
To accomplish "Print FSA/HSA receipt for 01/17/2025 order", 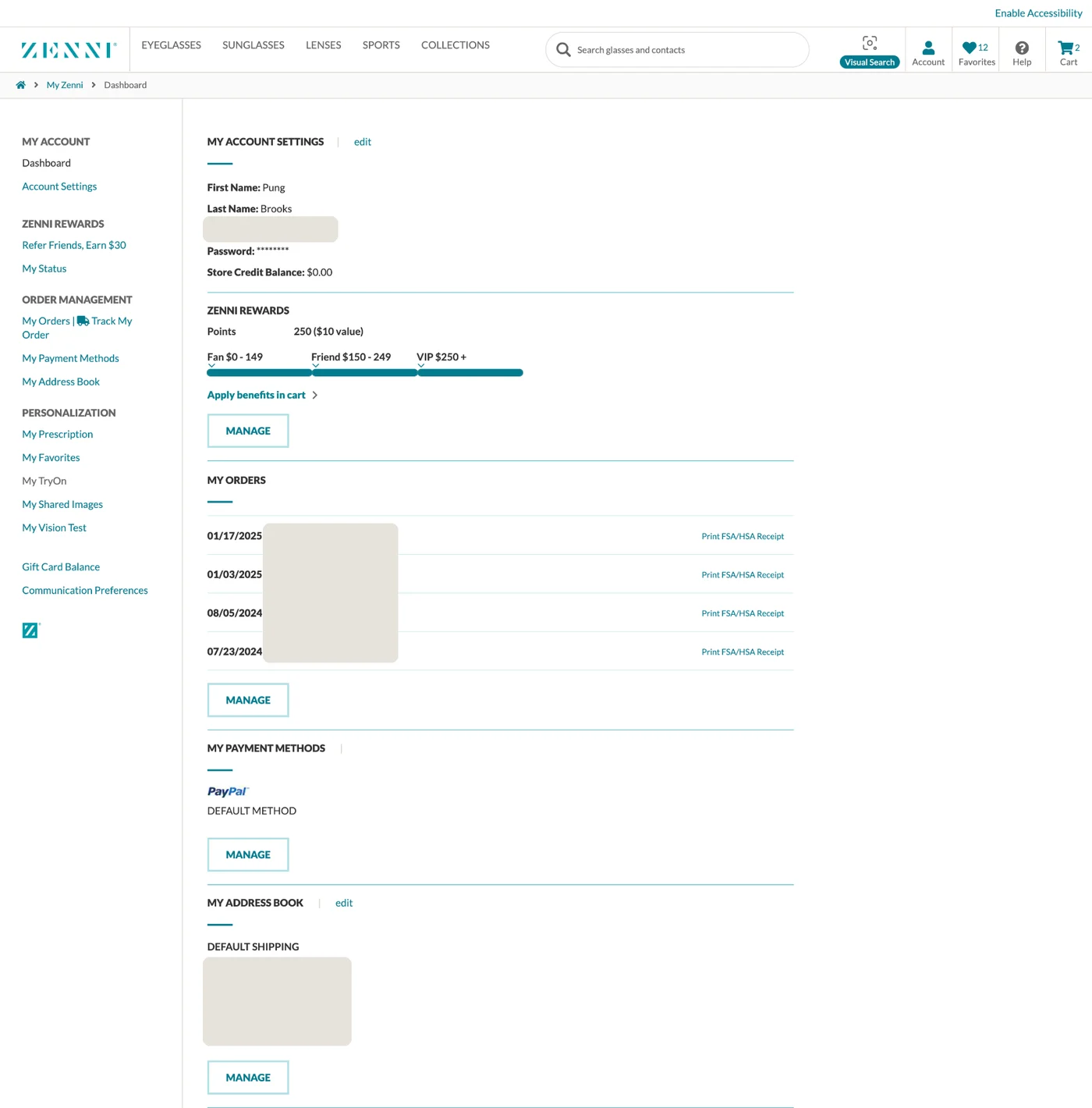I will click(743, 536).
